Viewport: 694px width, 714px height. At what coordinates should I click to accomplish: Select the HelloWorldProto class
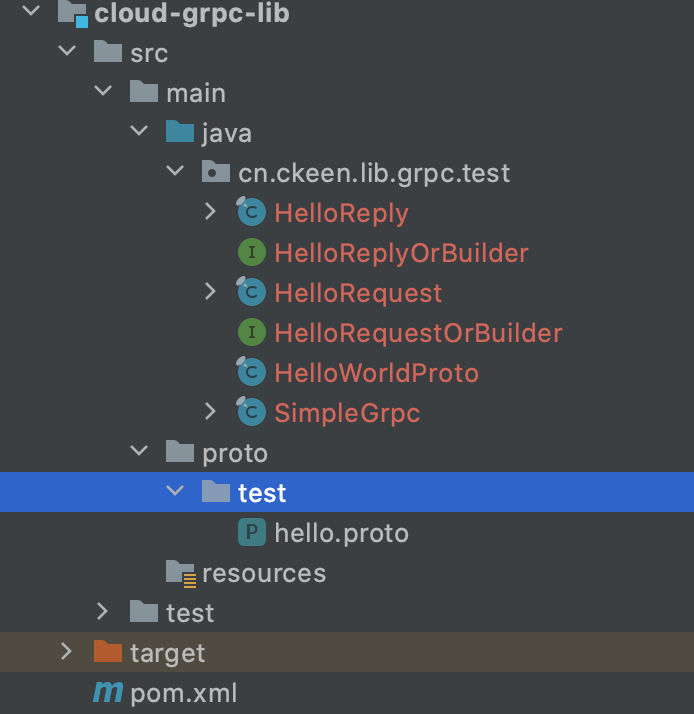click(x=377, y=372)
